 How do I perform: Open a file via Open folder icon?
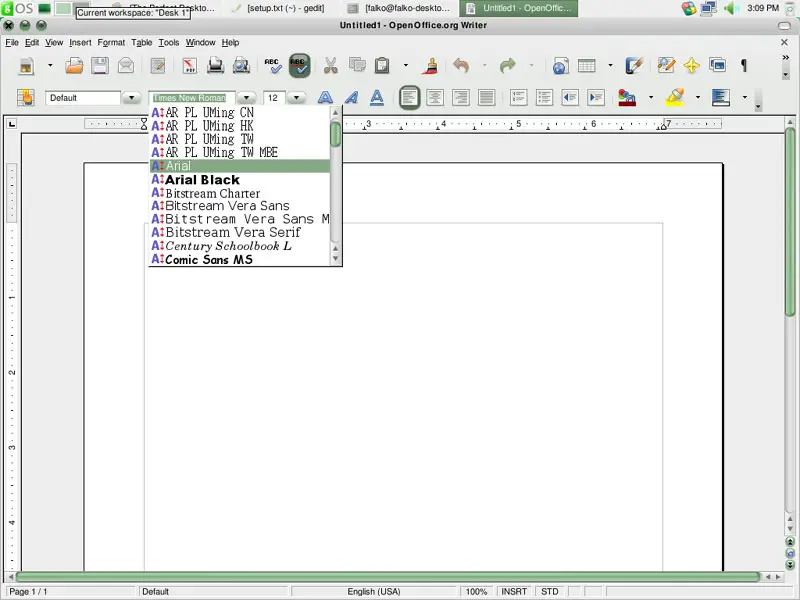click(x=74, y=66)
